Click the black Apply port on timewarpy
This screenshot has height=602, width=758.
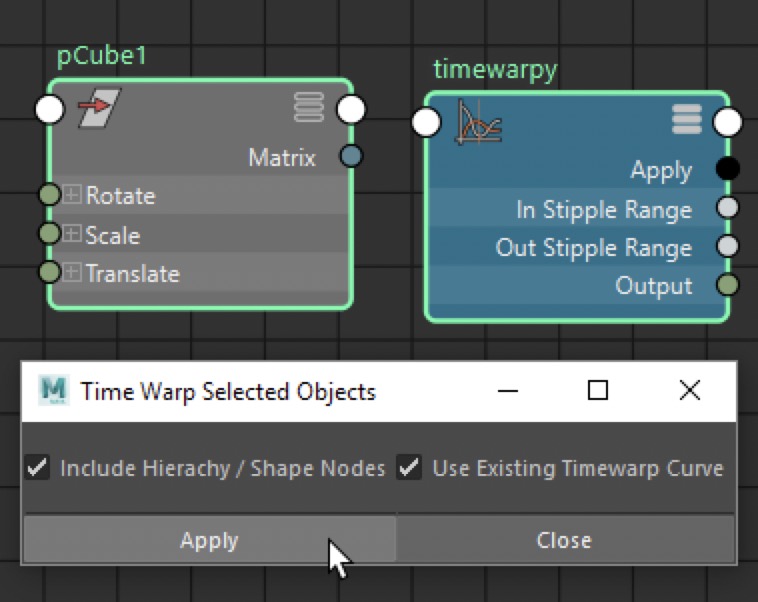point(728,169)
